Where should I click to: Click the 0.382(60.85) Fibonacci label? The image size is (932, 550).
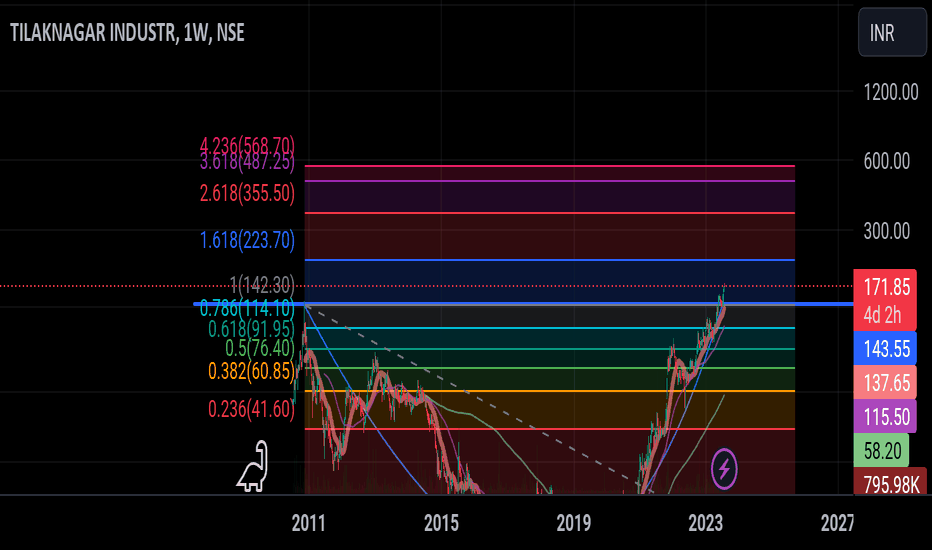pyautogui.click(x=251, y=371)
